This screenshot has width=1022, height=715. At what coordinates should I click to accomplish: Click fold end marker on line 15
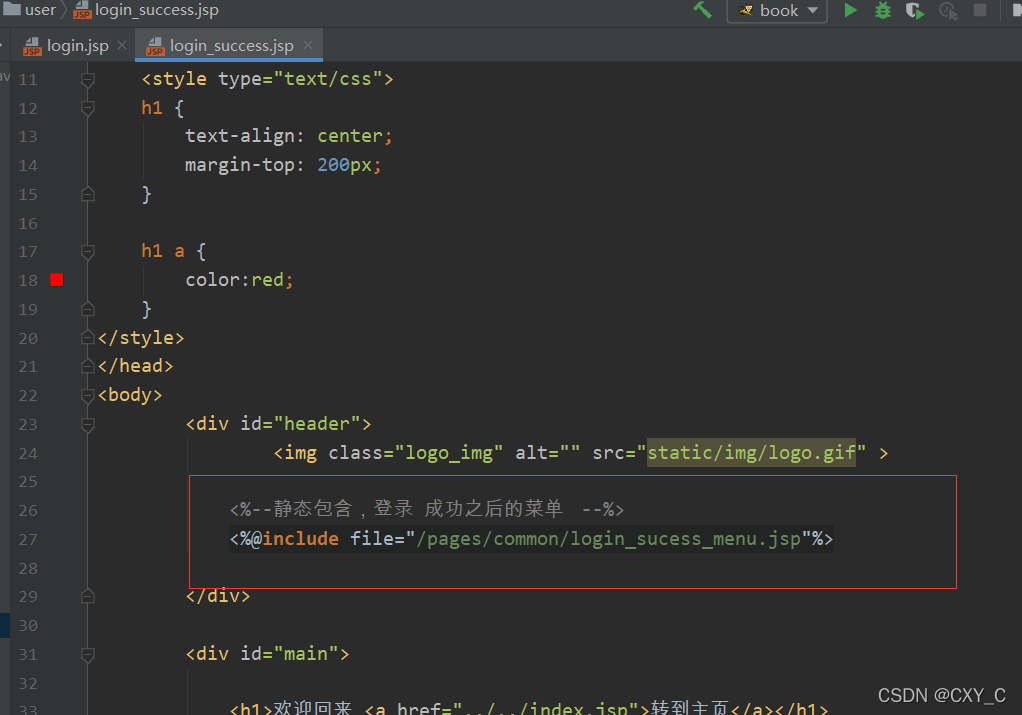(x=87, y=194)
